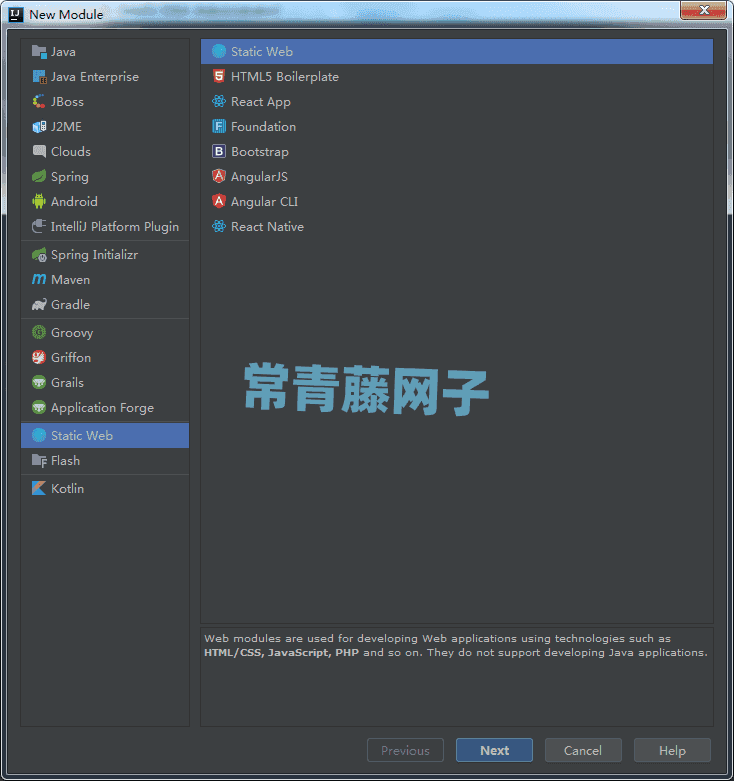Viewport: 734px width, 781px height.
Task: Choose the AngularJS shield icon
Action: [x=219, y=176]
